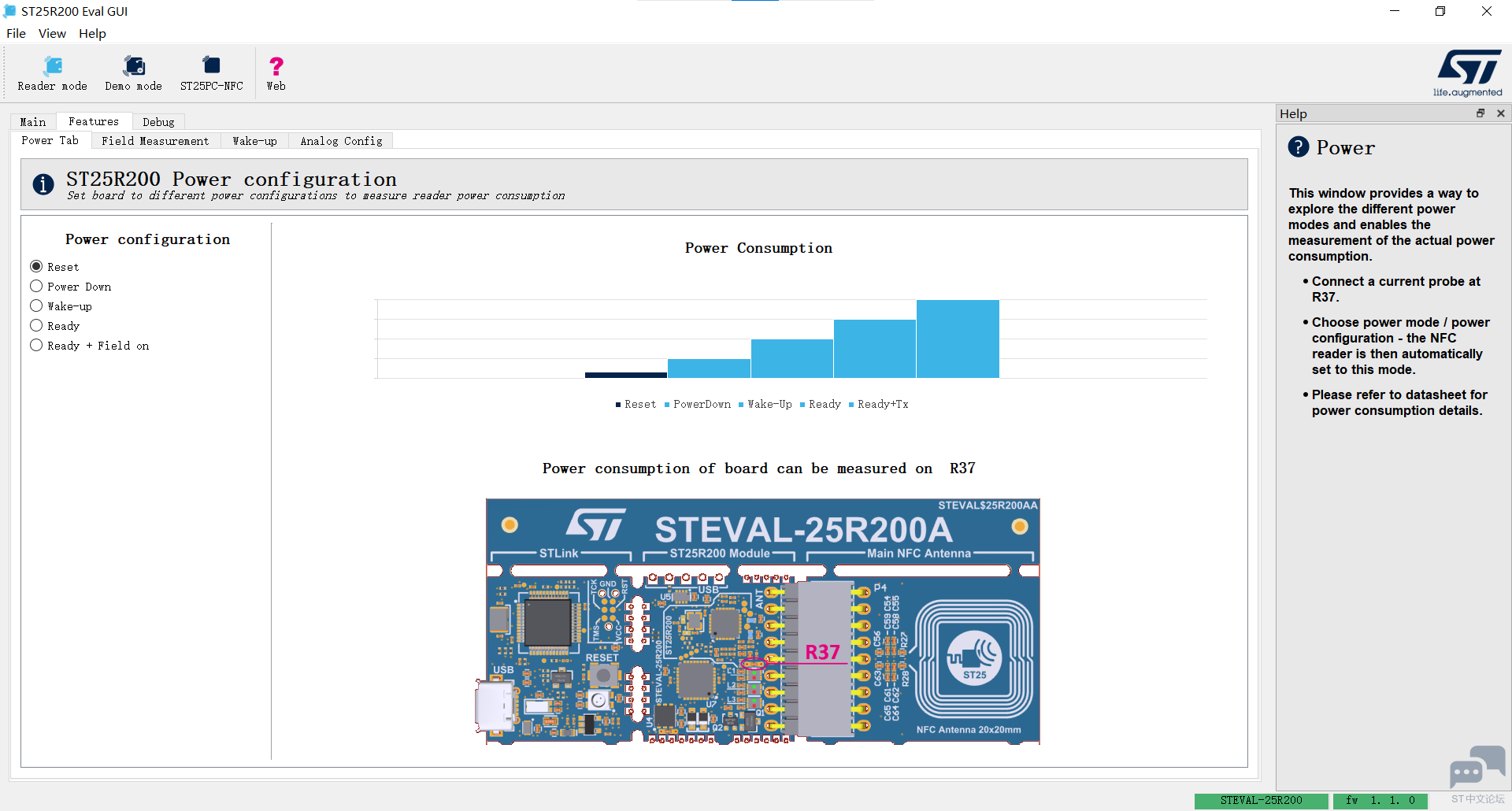Viewport: 1512px width, 811px height.
Task: Close the Help panel
Action: coord(1501,113)
